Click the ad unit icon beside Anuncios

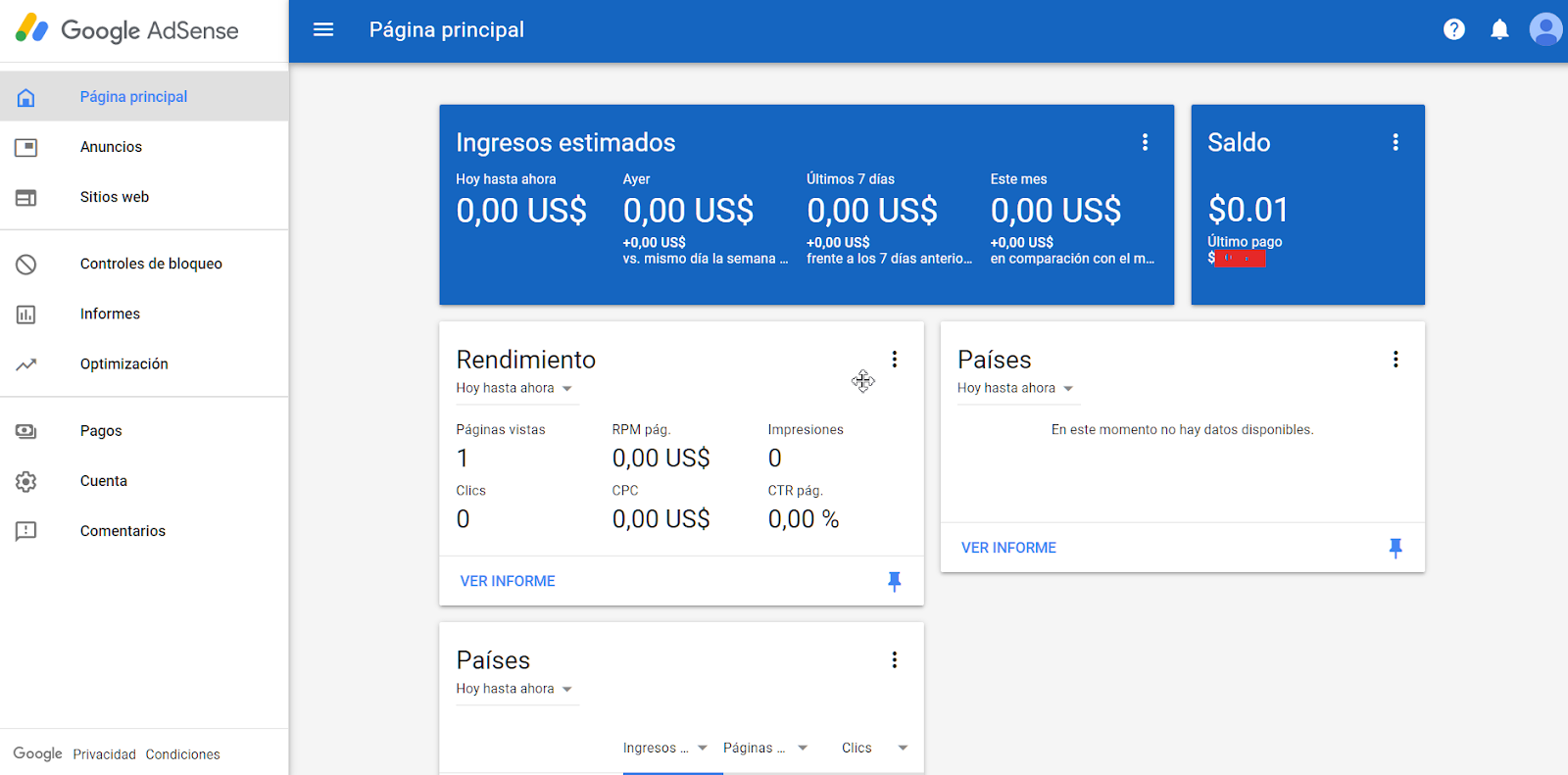(26, 147)
